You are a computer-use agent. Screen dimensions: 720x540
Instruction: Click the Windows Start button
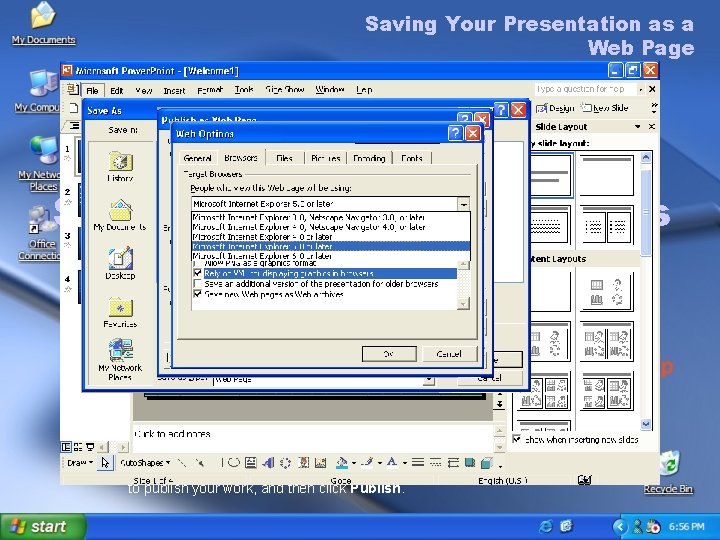43,526
